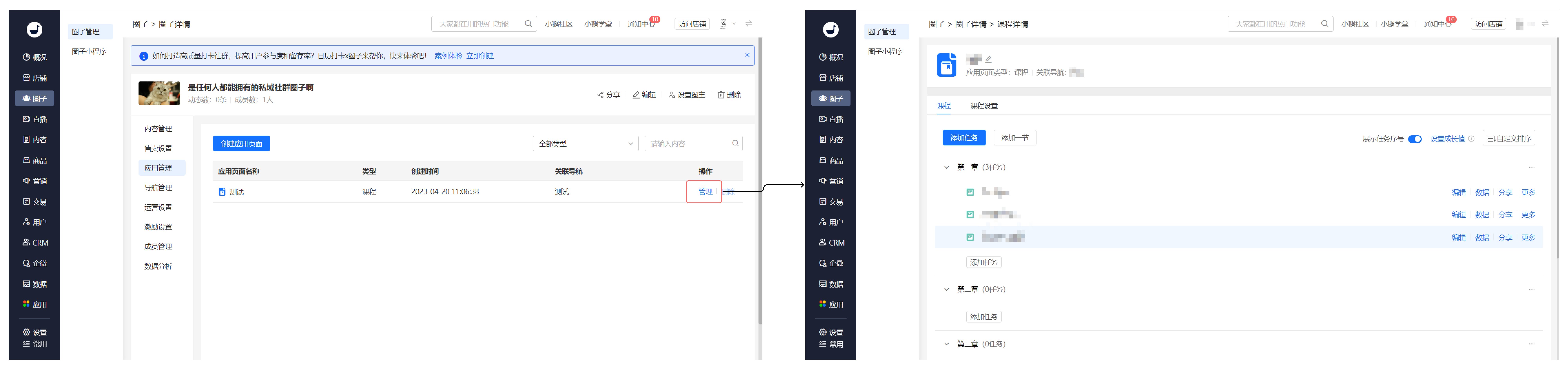Click 编辑 pencil beside the circle title

click(644, 95)
